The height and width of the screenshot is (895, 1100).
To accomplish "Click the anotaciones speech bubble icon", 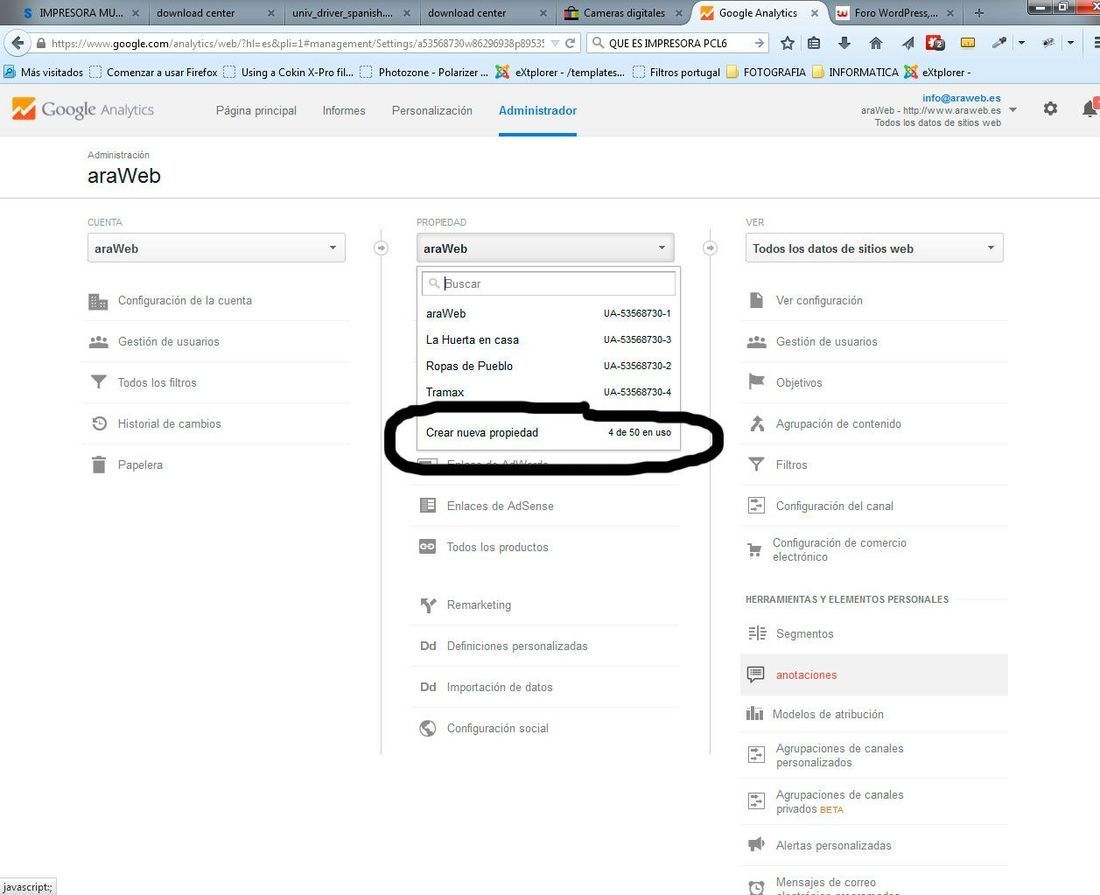I will pyautogui.click(x=756, y=675).
